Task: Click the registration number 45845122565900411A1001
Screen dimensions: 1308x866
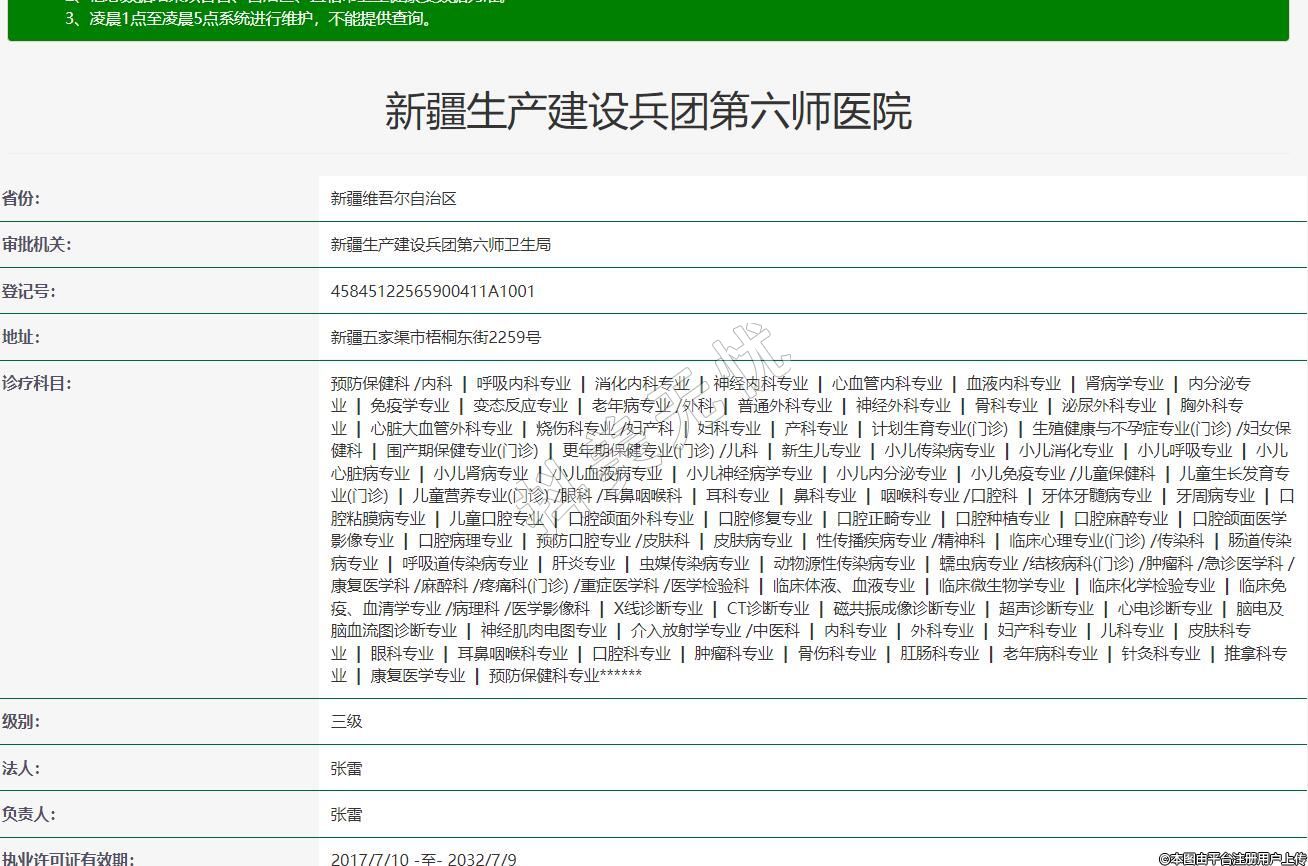Action: pos(432,291)
